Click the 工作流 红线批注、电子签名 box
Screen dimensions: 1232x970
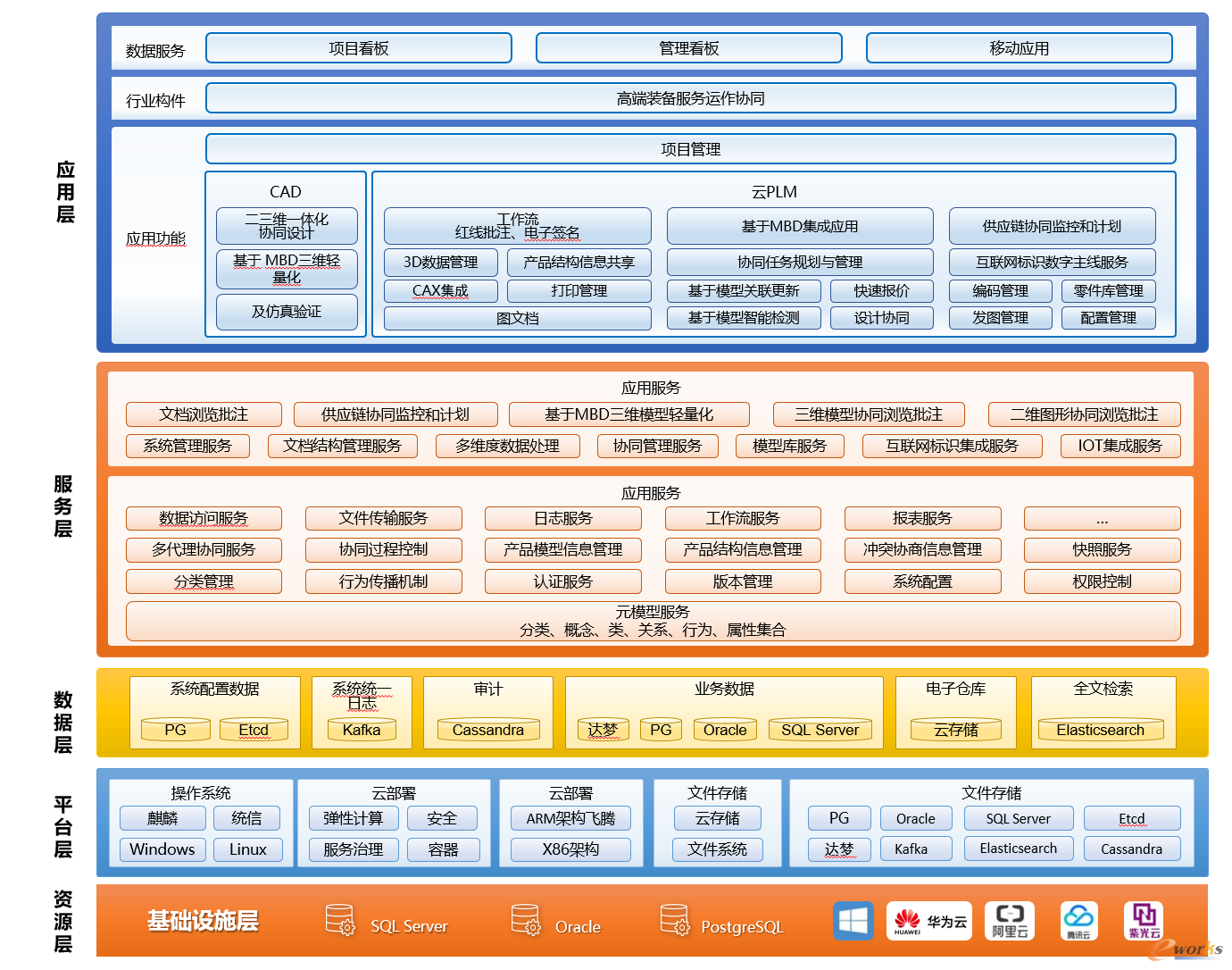click(x=518, y=226)
